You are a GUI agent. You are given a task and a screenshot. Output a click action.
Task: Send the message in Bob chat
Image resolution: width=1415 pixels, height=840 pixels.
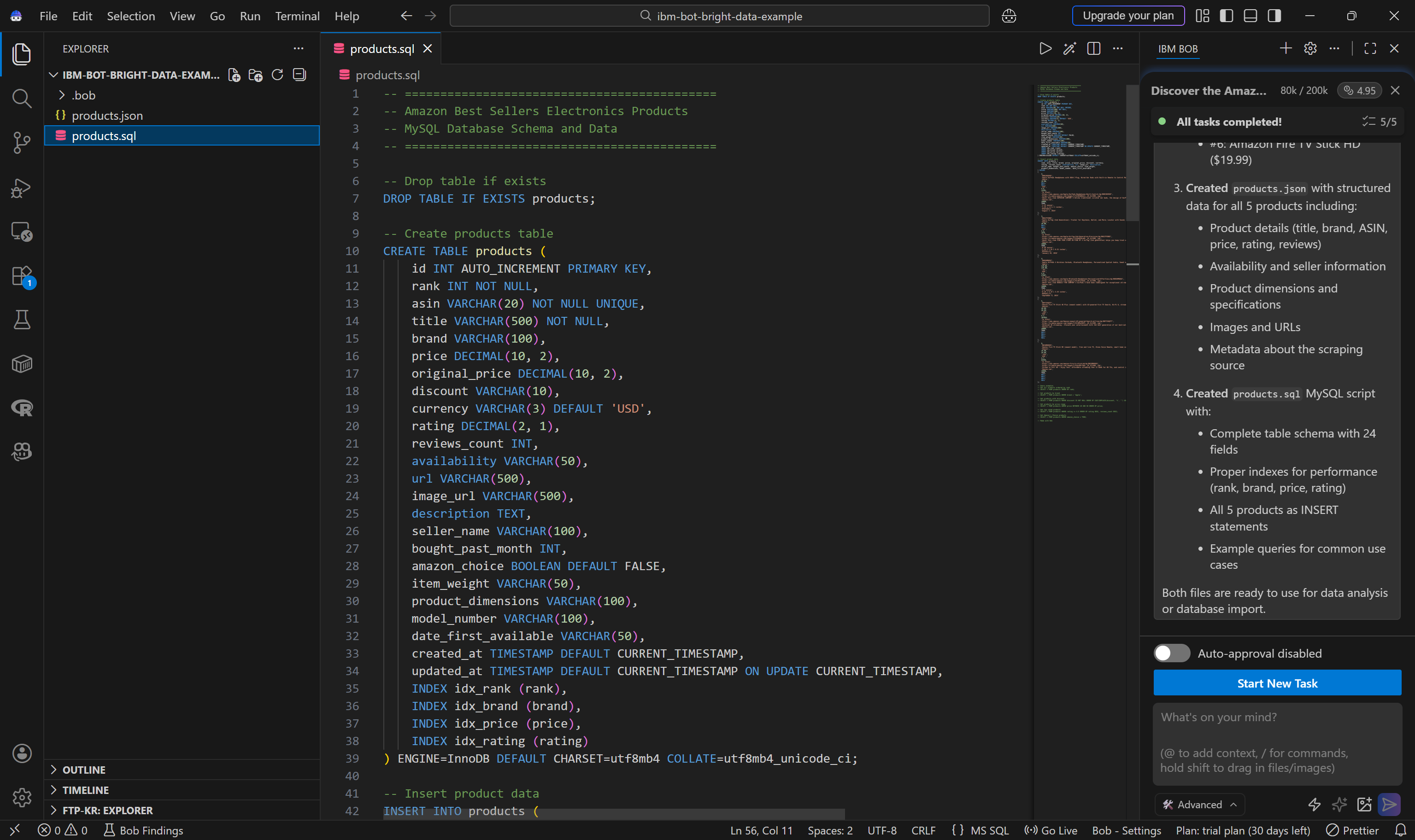pyautogui.click(x=1389, y=805)
